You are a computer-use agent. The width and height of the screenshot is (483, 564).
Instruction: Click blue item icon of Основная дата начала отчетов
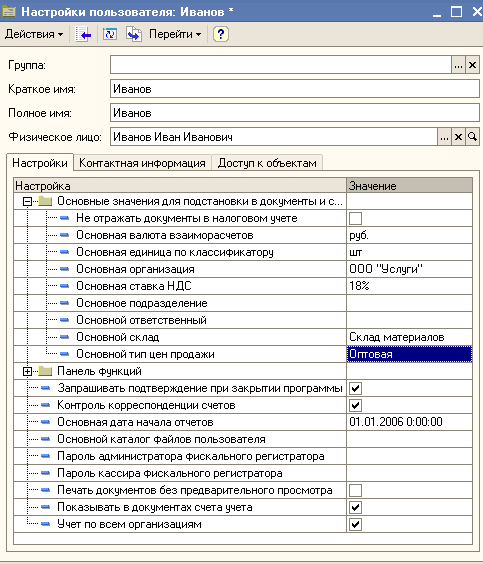point(45,422)
